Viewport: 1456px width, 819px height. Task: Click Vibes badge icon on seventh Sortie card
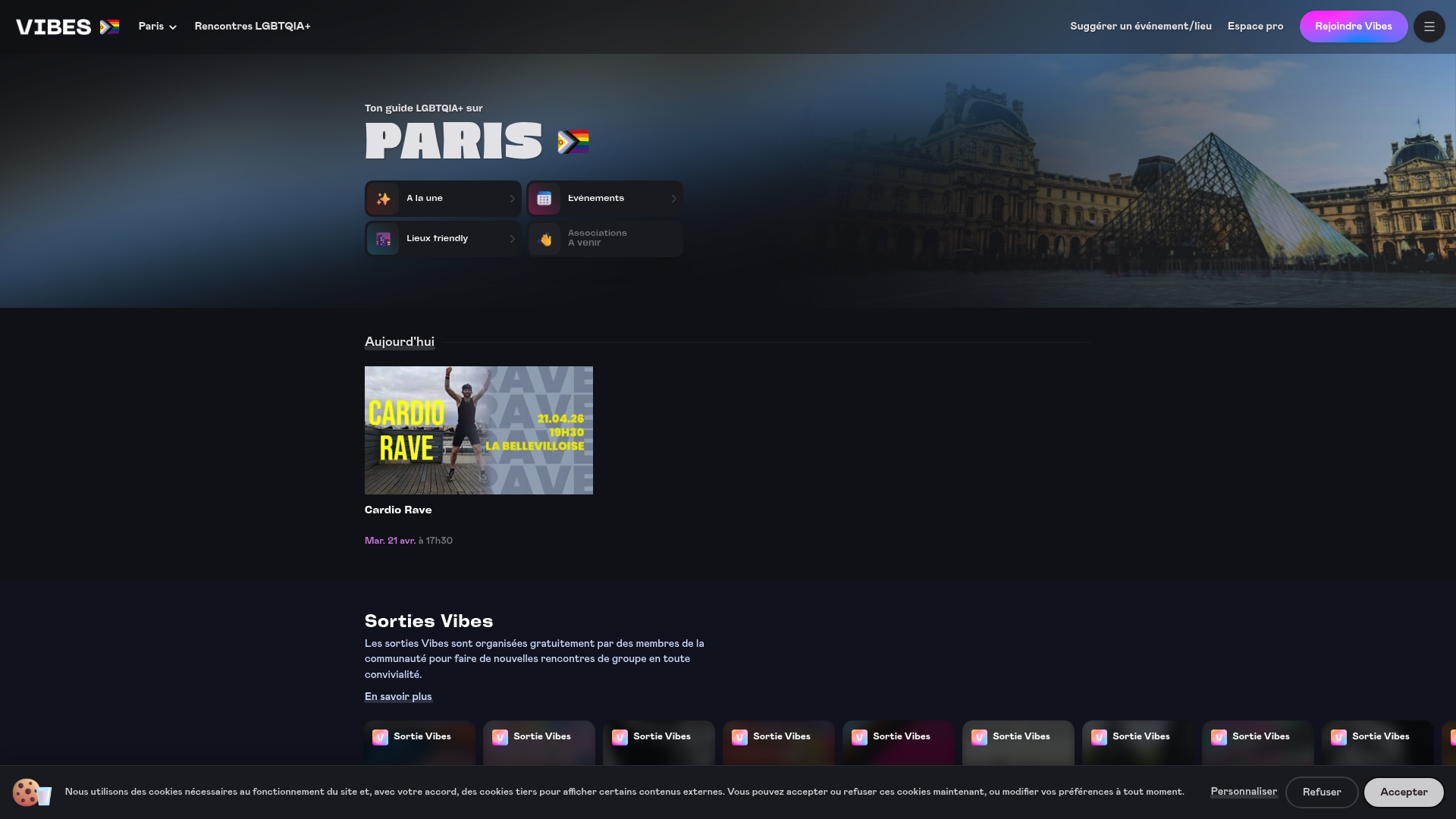(x=1099, y=737)
